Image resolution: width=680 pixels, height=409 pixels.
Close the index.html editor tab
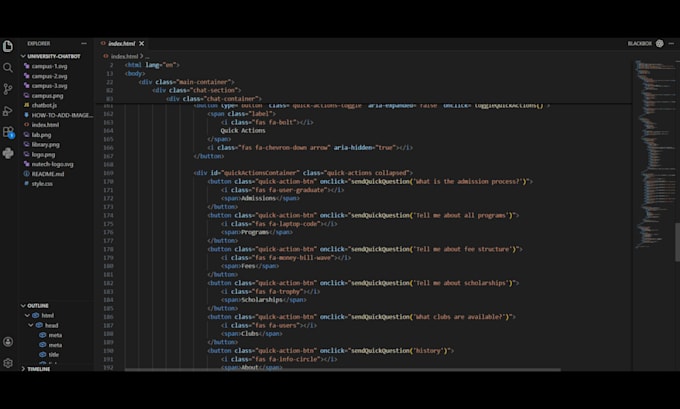pyautogui.click(x=141, y=43)
